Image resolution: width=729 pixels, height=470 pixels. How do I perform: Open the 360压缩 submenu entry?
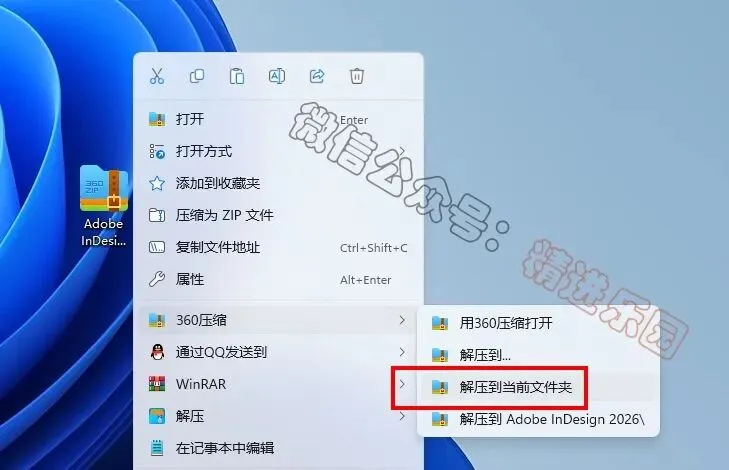(x=278, y=320)
